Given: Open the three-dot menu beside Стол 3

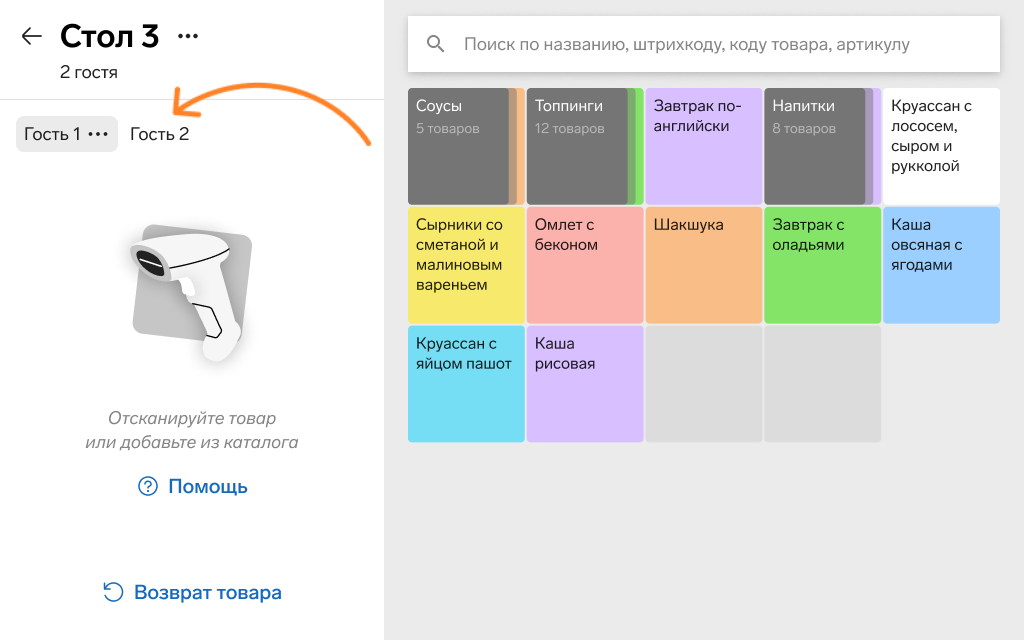Looking at the screenshot, I should [188, 36].
